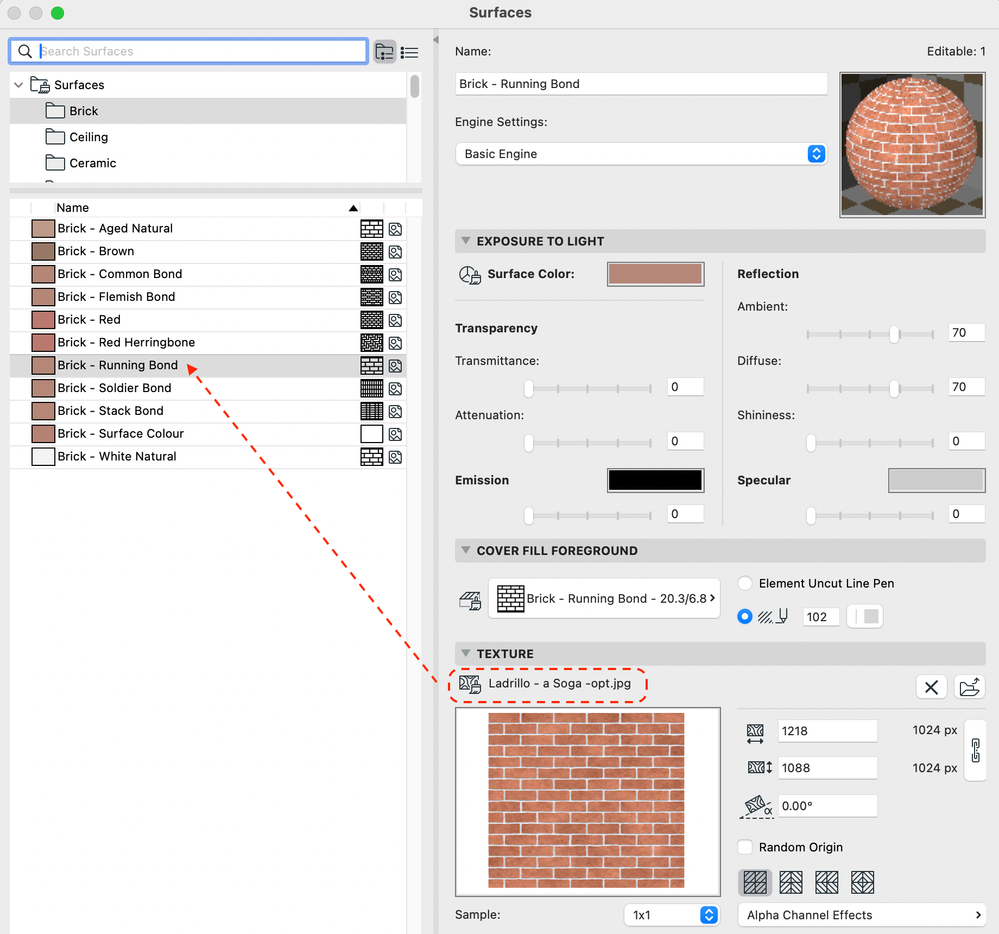Open Alpha Channel Effects button

click(862, 915)
